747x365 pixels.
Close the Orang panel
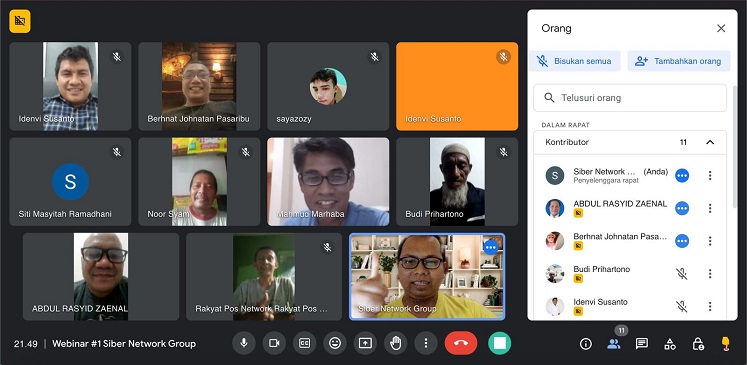tap(721, 28)
